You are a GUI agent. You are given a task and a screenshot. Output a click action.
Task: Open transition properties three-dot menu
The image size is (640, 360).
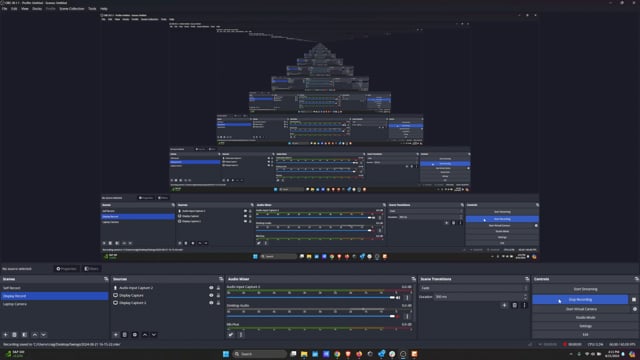pyautogui.click(x=524, y=305)
